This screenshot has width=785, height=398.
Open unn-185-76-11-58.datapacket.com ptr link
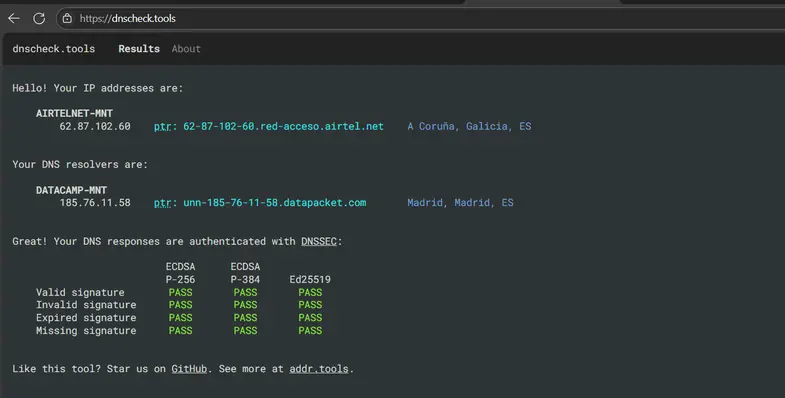point(275,203)
